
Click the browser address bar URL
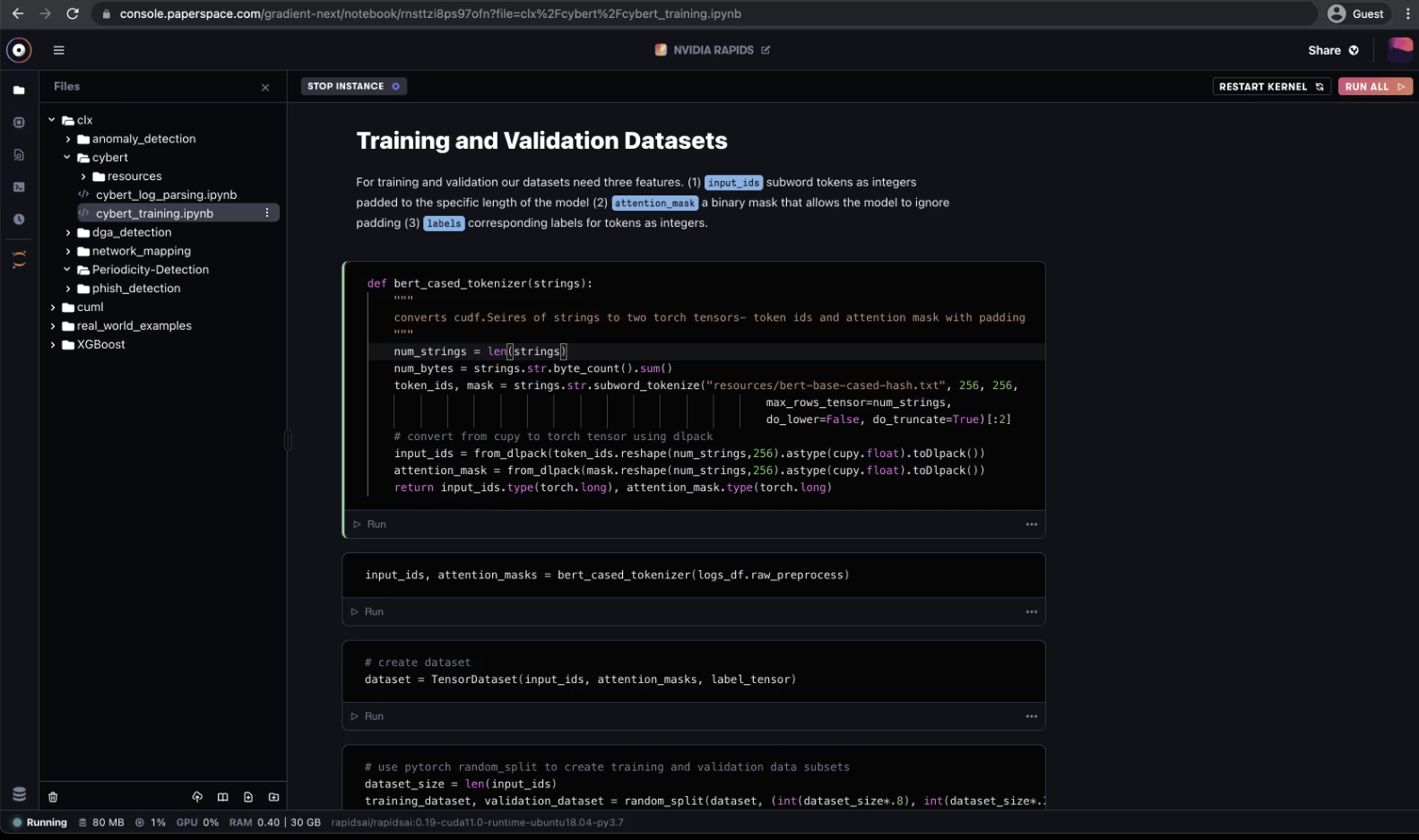(430, 13)
